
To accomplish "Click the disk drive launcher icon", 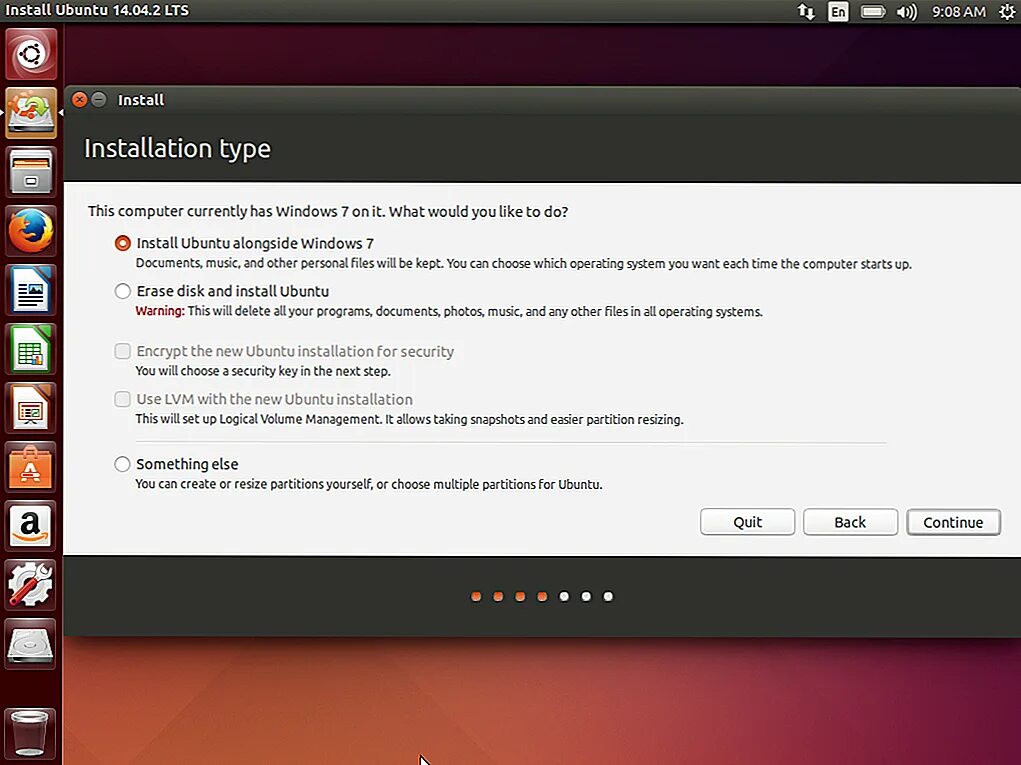I will click(x=31, y=645).
